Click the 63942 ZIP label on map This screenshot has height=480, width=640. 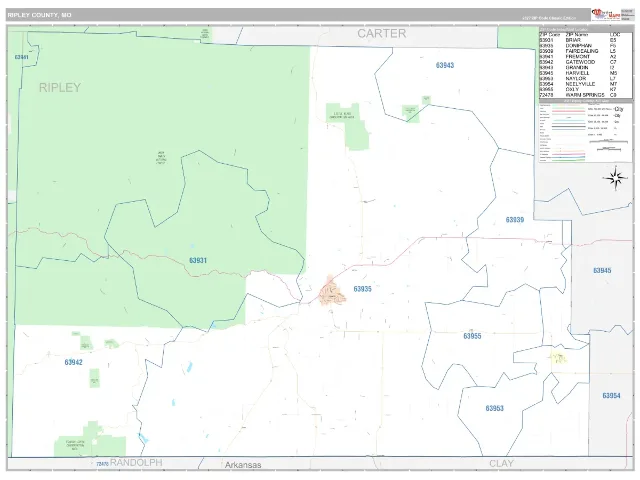click(73, 362)
